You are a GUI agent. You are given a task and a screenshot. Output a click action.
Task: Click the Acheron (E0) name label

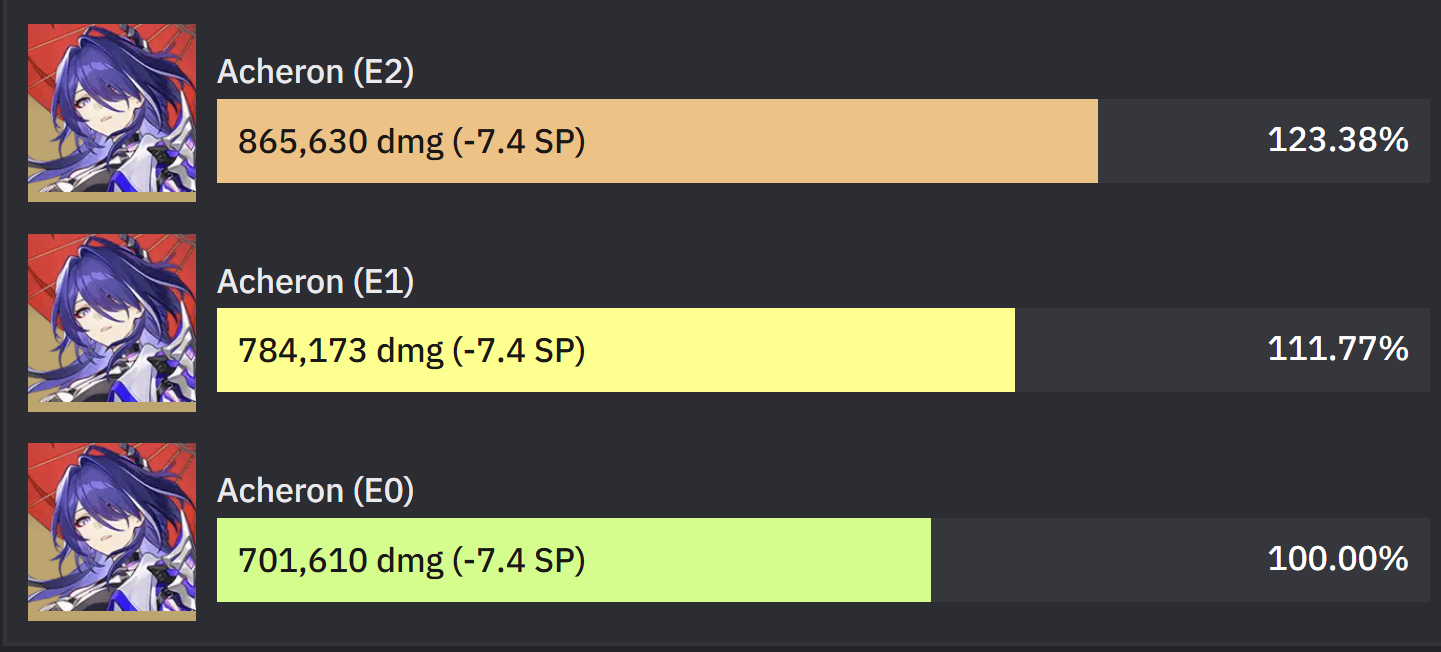(x=316, y=491)
